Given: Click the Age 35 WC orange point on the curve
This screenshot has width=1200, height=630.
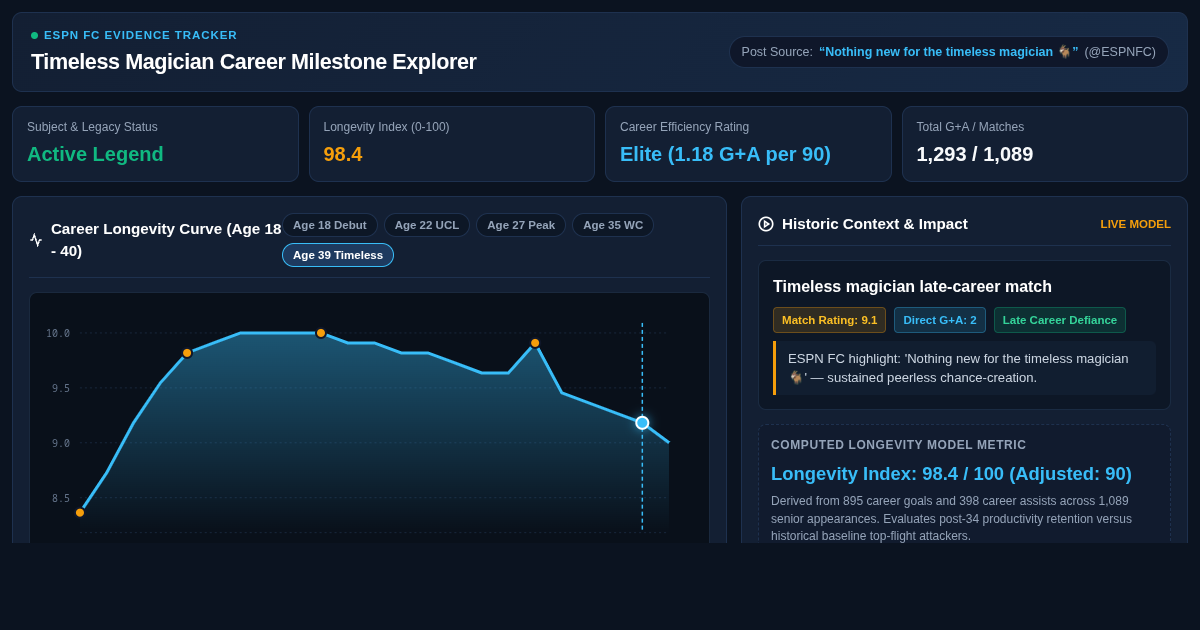Looking at the screenshot, I should pyautogui.click(x=535, y=343).
